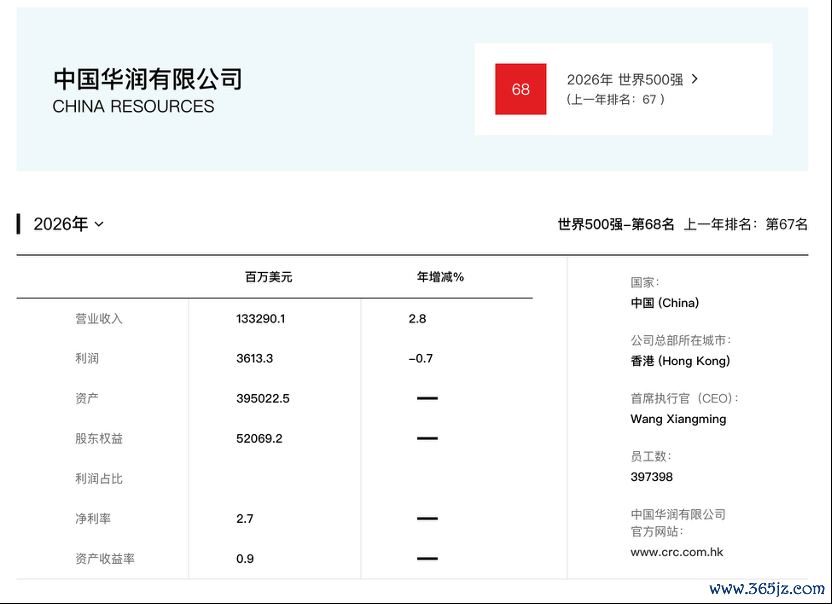Select the company title 中国华润有限公司

(148, 79)
